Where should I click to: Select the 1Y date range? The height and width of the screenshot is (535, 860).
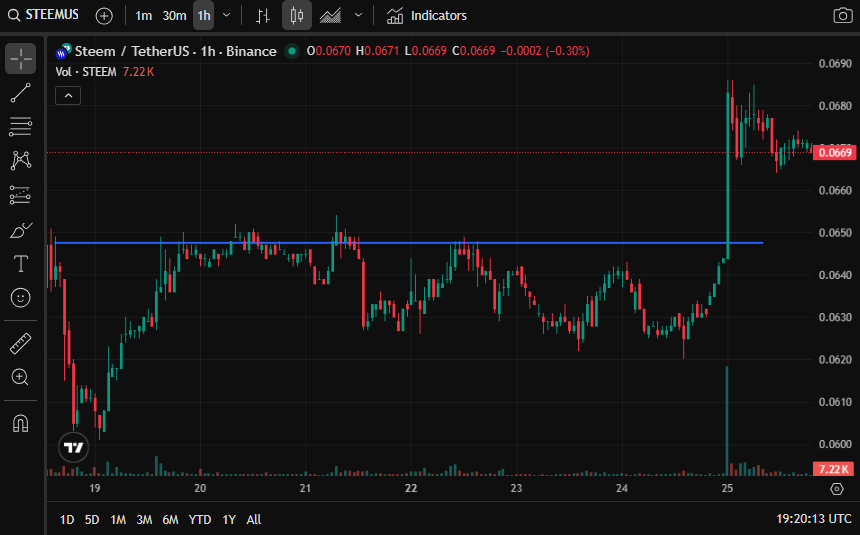(x=229, y=520)
